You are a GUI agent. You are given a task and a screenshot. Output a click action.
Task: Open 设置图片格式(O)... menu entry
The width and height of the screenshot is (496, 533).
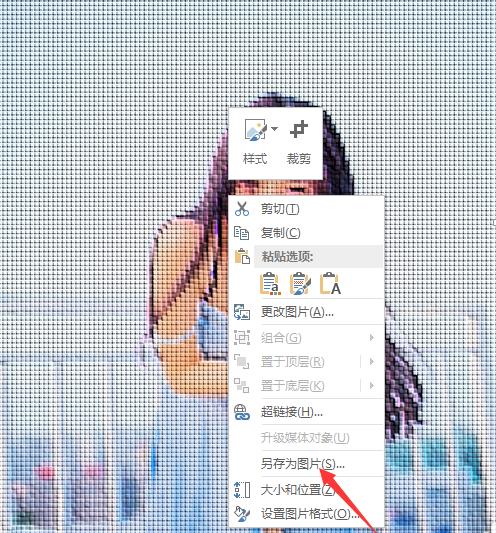point(309,514)
